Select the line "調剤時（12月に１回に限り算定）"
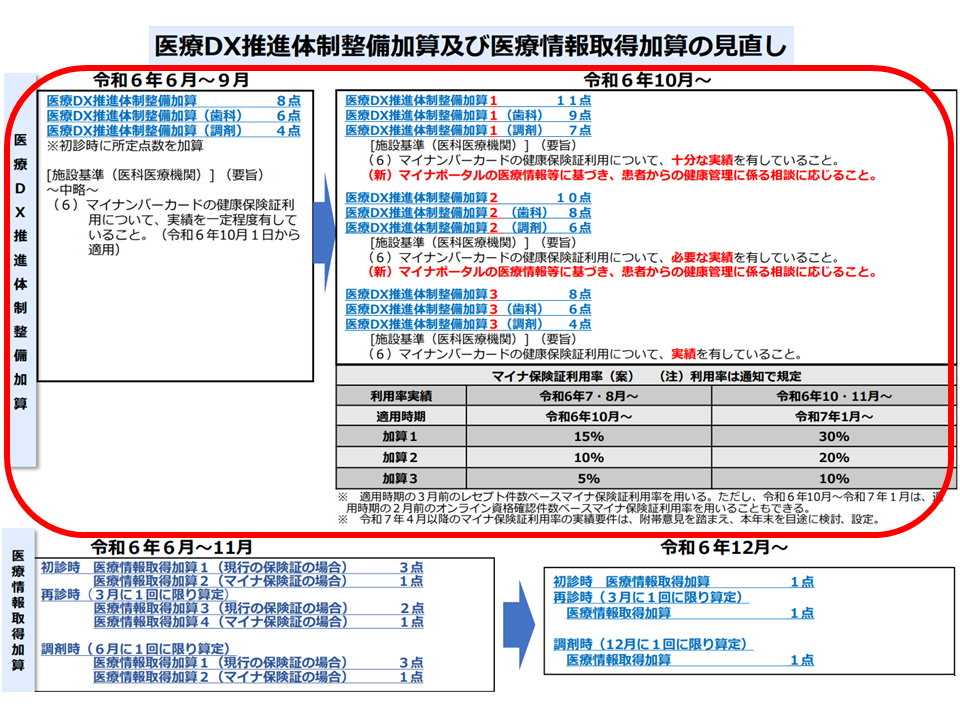The height and width of the screenshot is (720, 960). tap(653, 644)
